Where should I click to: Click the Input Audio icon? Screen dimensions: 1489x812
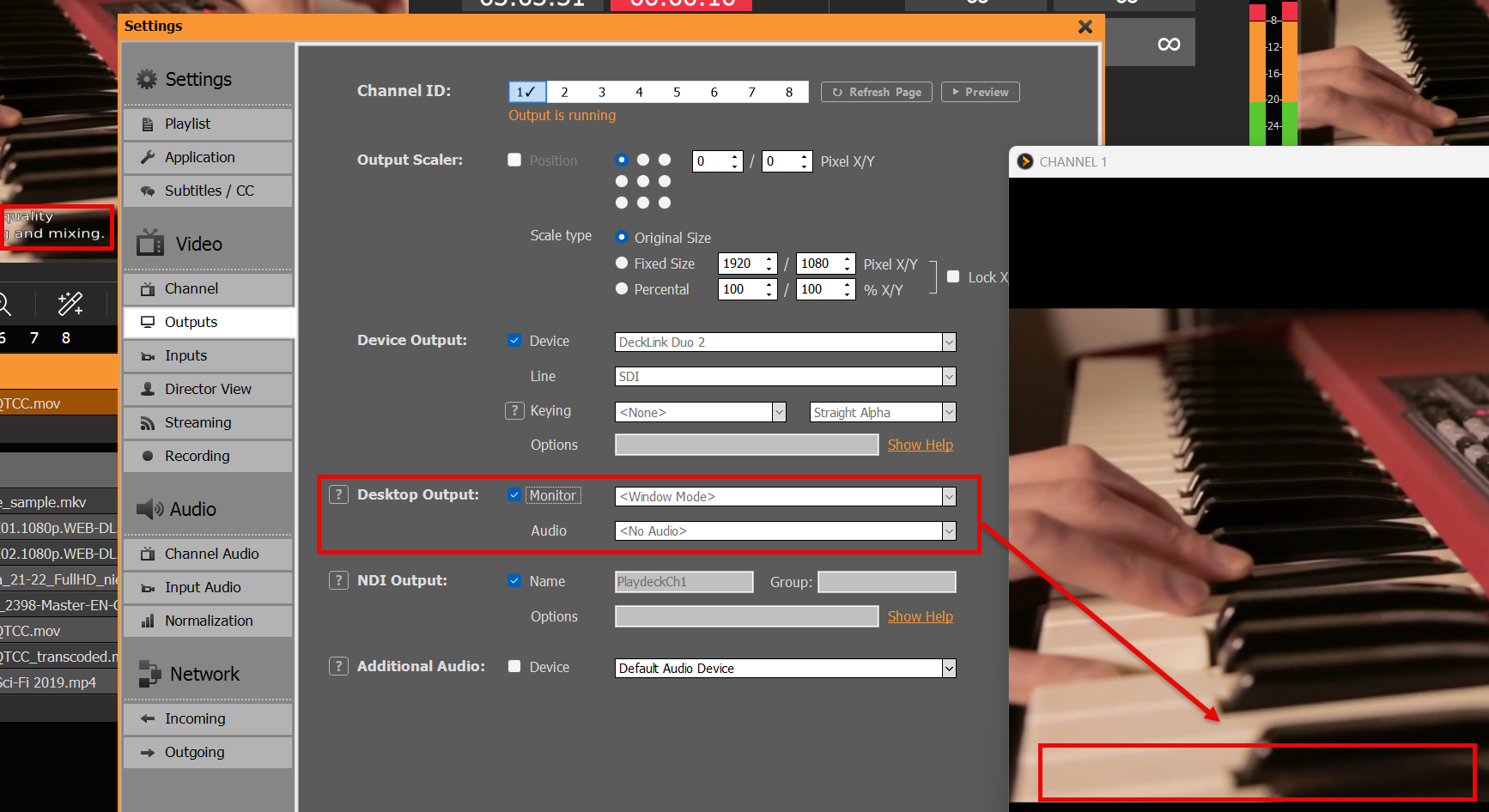[148, 587]
